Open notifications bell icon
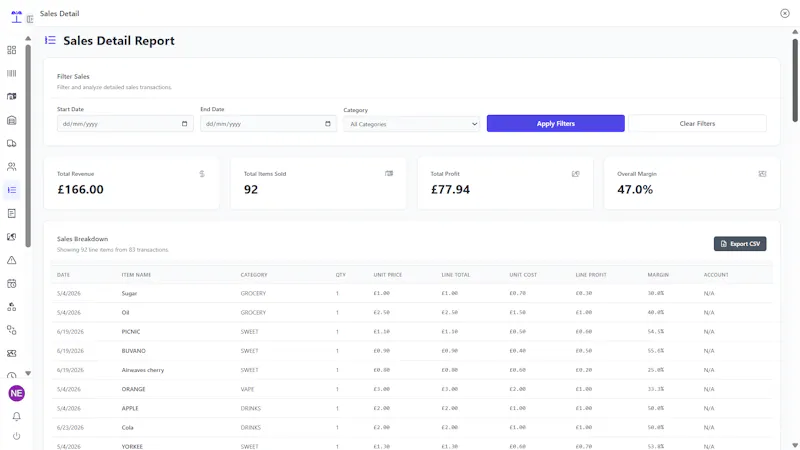 (x=16, y=416)
